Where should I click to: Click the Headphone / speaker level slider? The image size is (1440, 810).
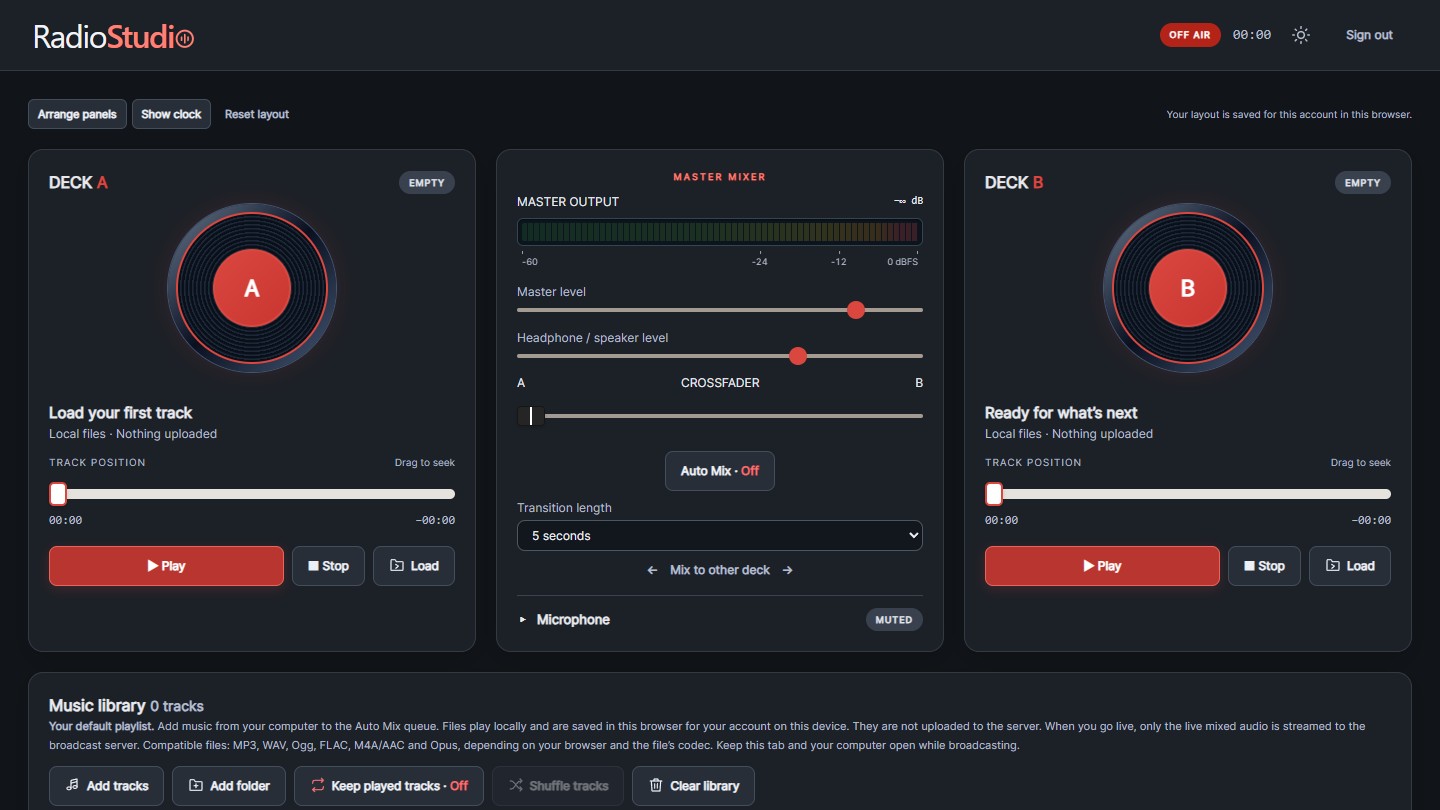click(x=720, y=356)
